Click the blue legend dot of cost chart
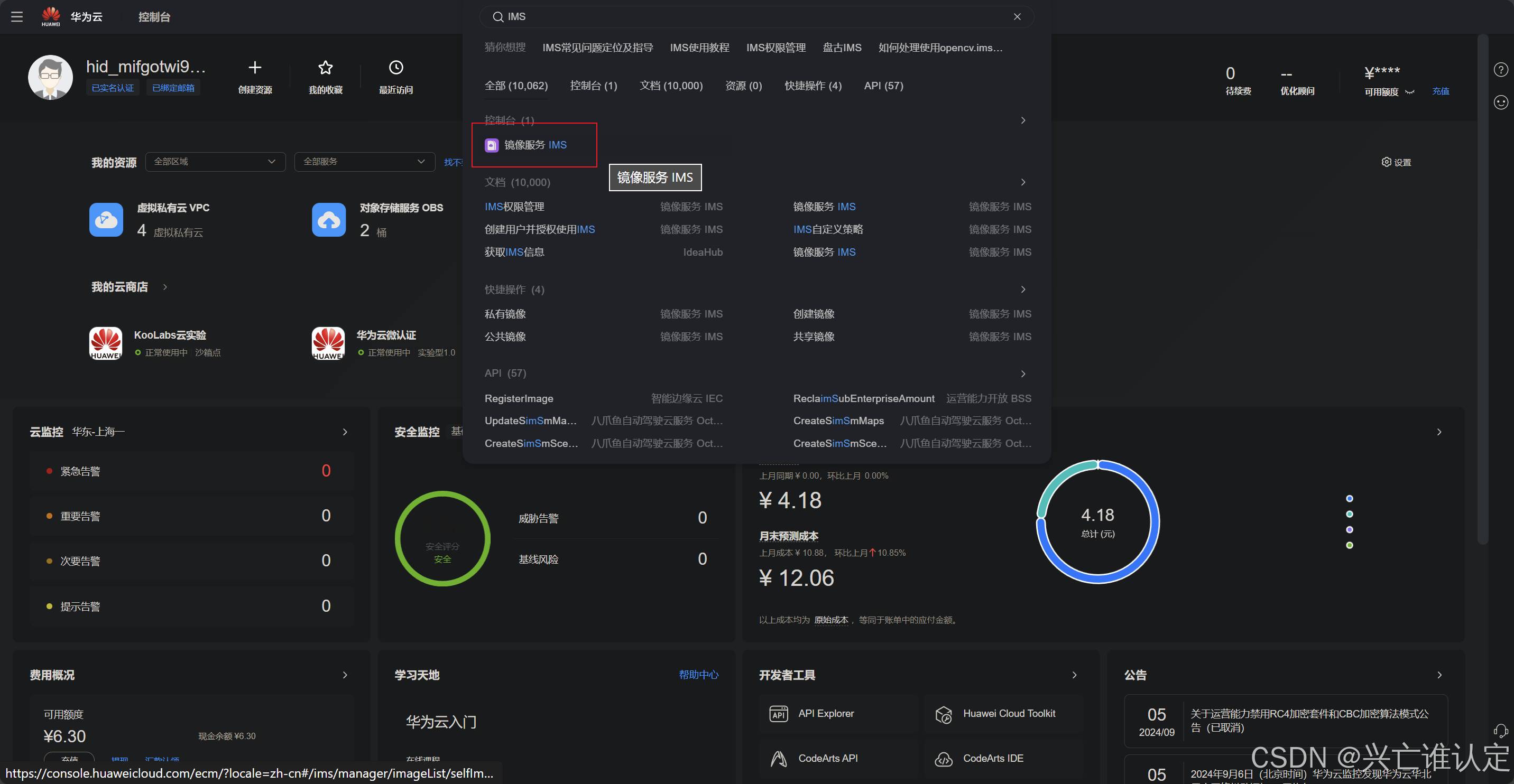The width and height of the screenshot is (1514, 784). pyautogui.click(x=1350, y=499)
